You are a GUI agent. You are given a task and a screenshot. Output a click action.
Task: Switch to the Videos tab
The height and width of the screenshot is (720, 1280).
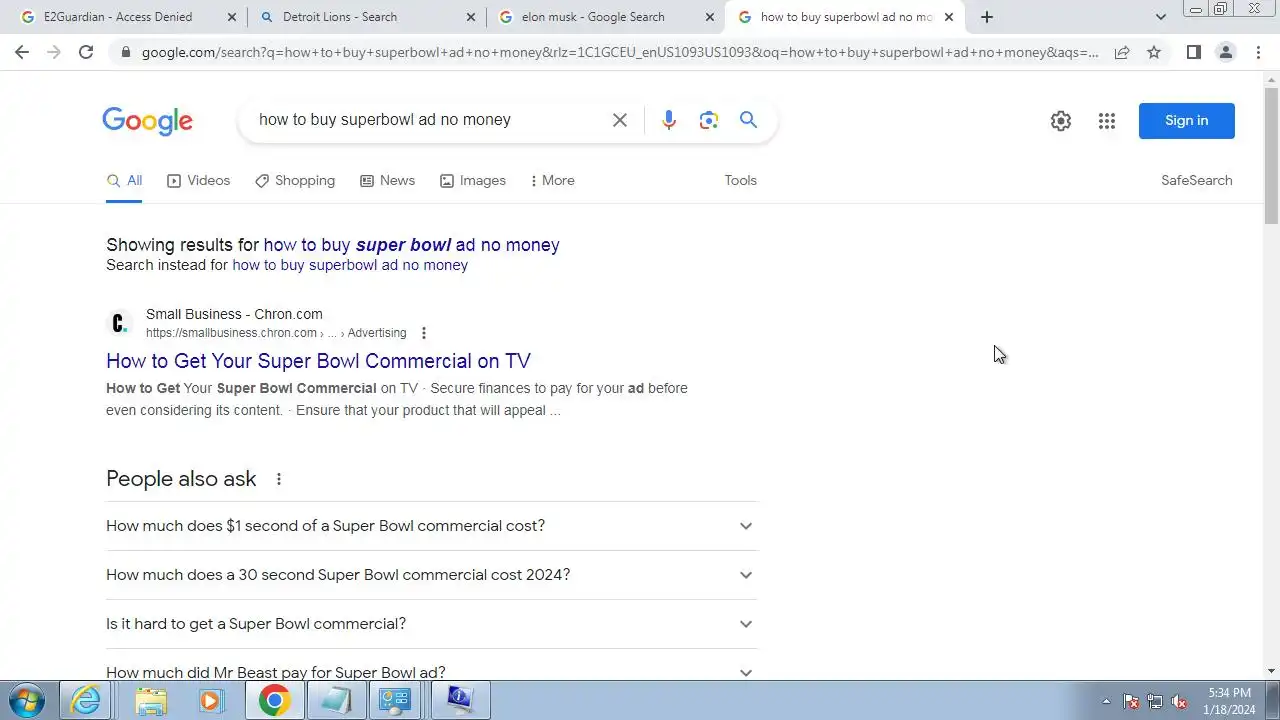[x=198, y=181]
